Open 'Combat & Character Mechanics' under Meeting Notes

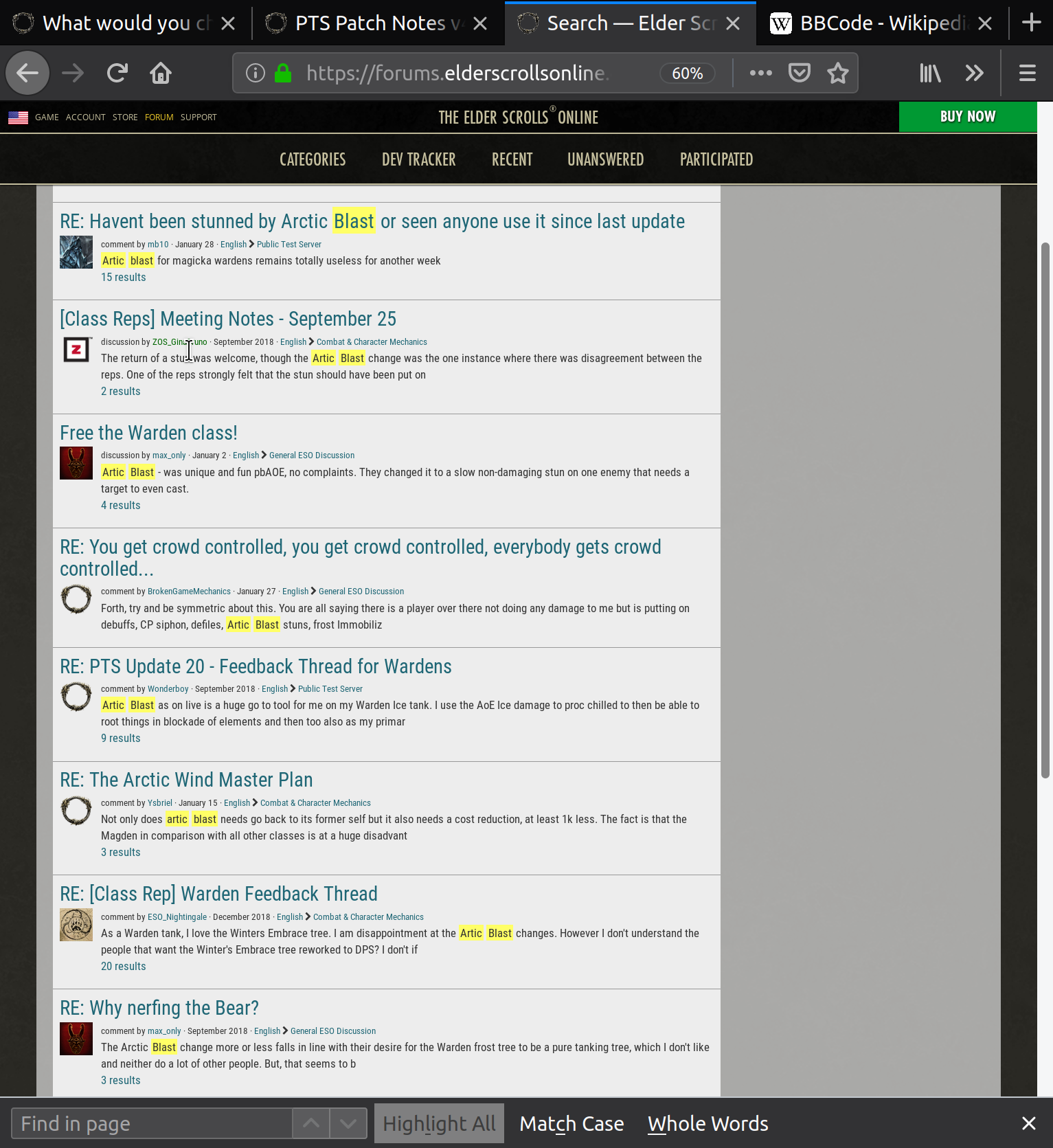[x=372, y=342]
